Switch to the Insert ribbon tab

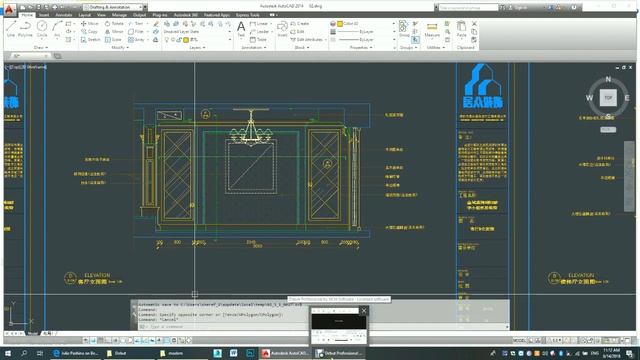pyautogui.click(x=44, y=15)
